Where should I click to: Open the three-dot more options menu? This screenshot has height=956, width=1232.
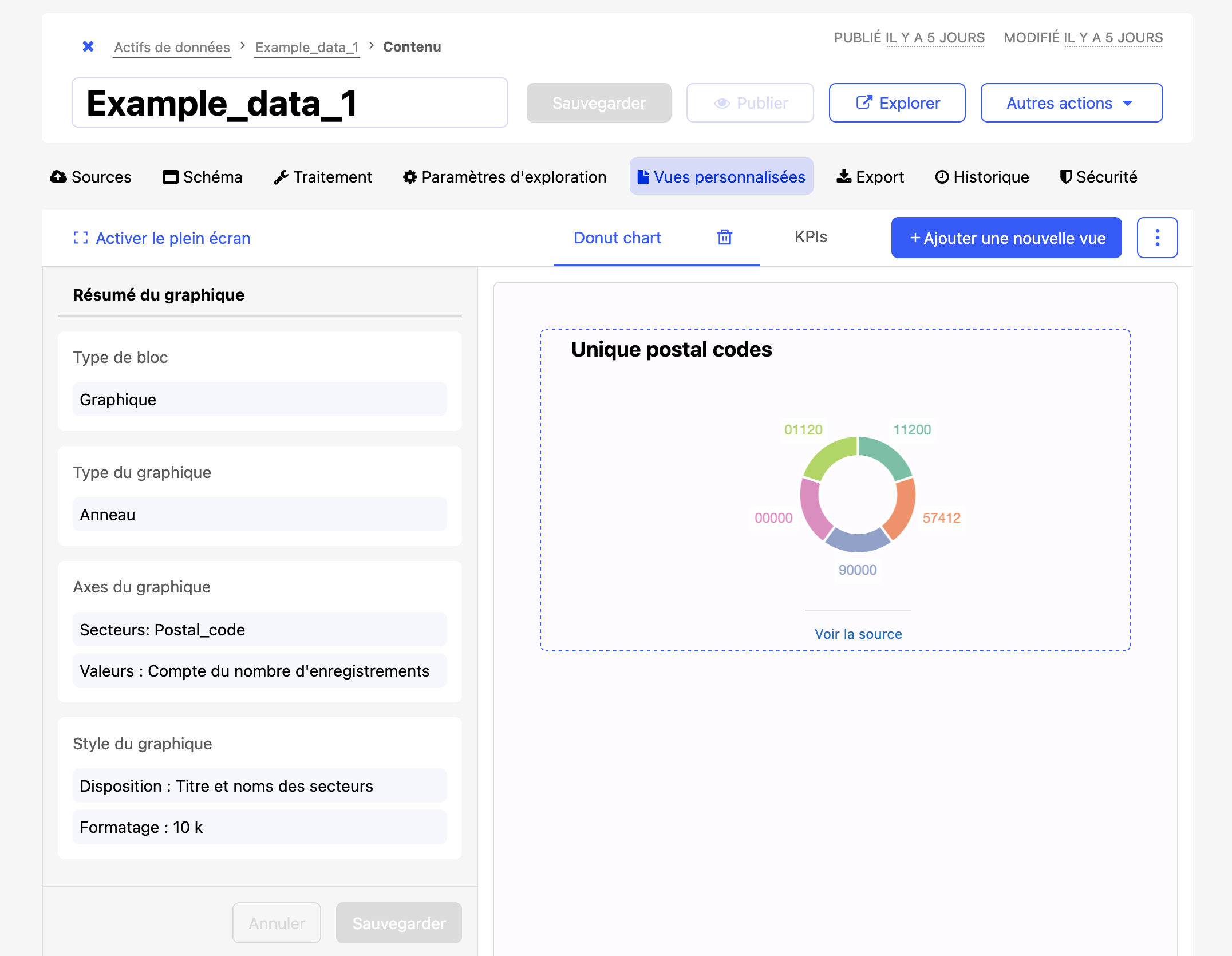1157,238
